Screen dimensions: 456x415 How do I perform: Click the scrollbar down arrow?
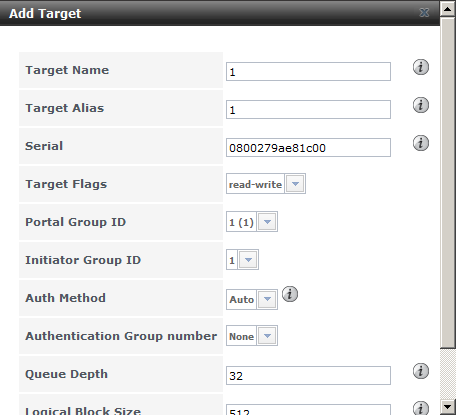coord(448,407)
